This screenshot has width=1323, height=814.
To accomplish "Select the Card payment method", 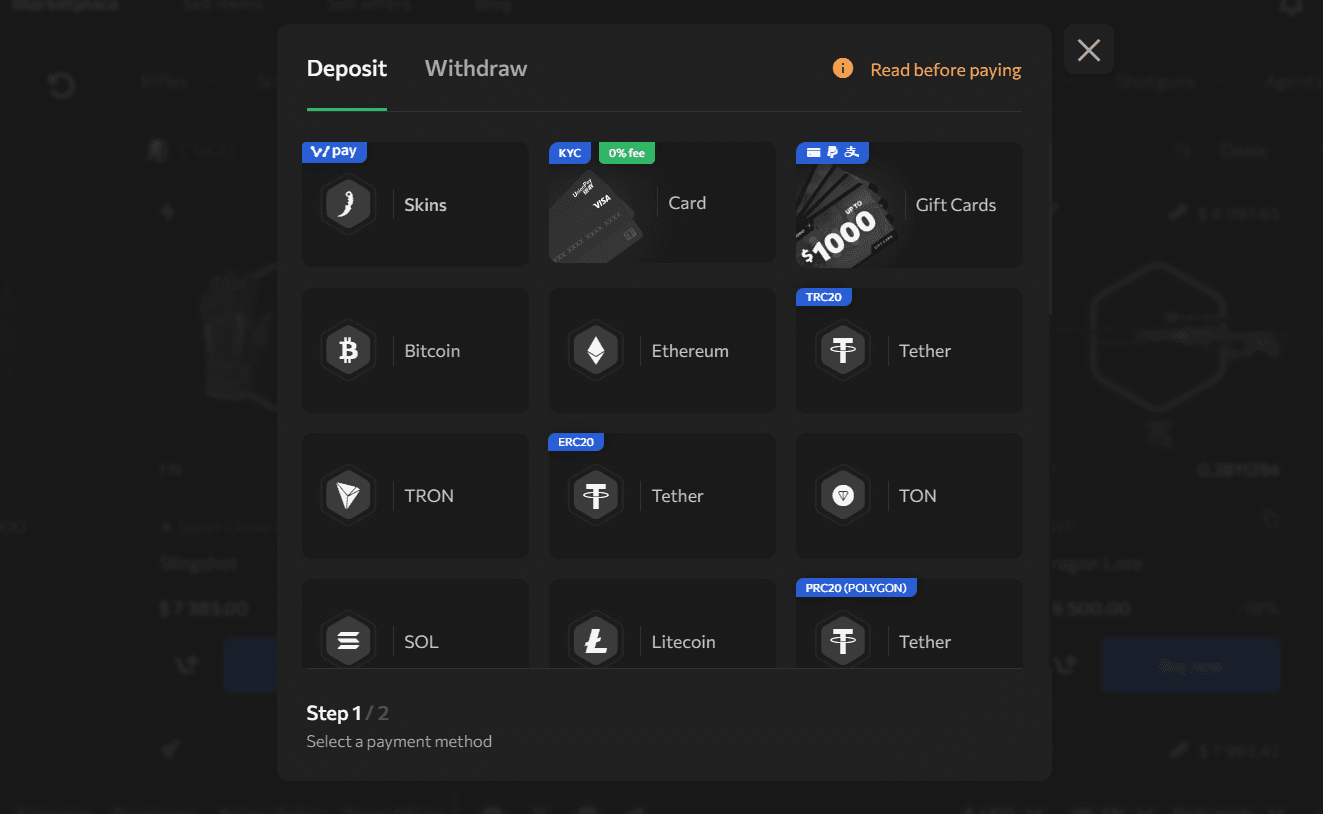I will [662, 203].
